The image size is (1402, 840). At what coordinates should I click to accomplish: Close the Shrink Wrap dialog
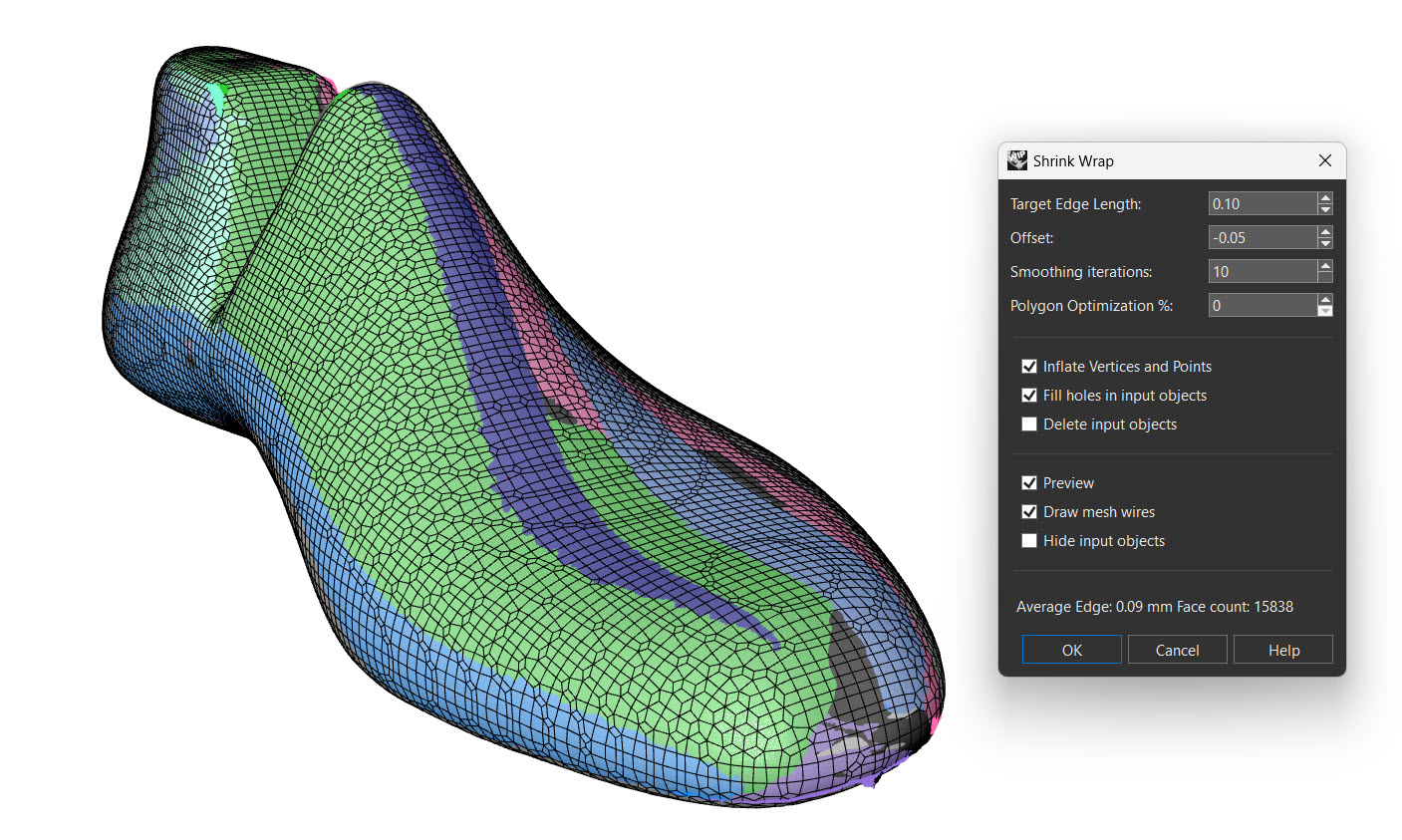(1324, 160)
